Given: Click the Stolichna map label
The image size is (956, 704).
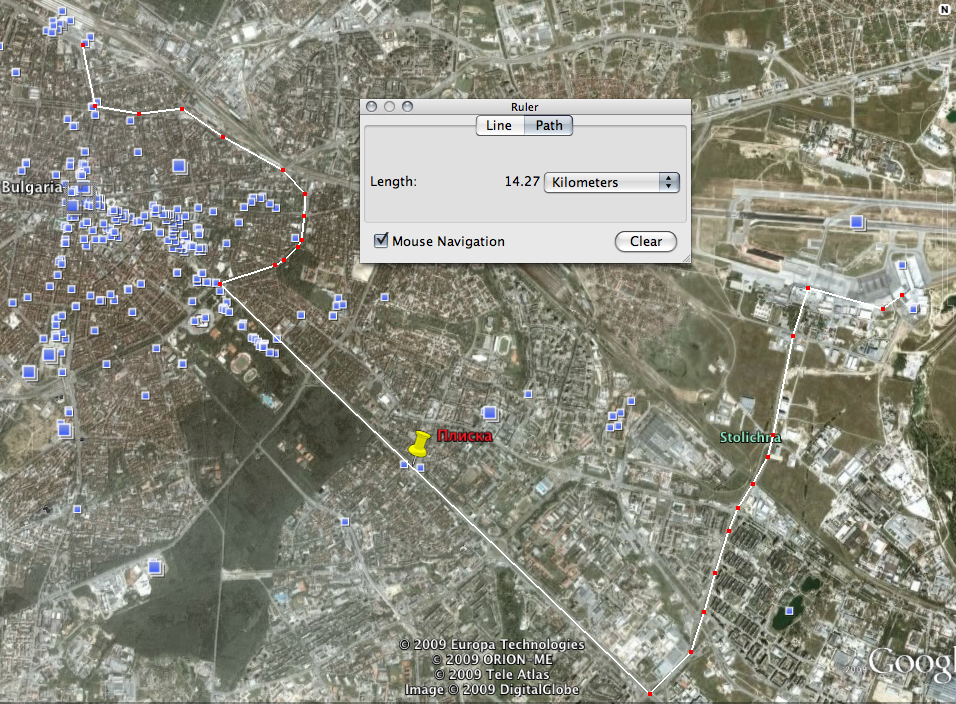Looking at the screenshot, I should coord(750,437).
